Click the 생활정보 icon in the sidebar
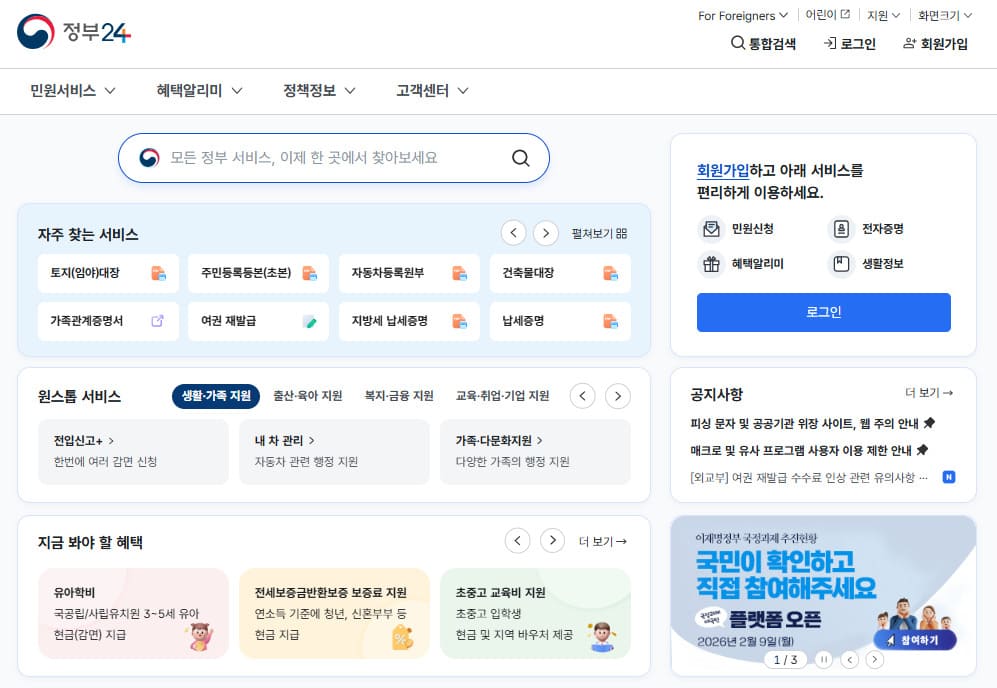997x688 pixels. tap(841, 263)
